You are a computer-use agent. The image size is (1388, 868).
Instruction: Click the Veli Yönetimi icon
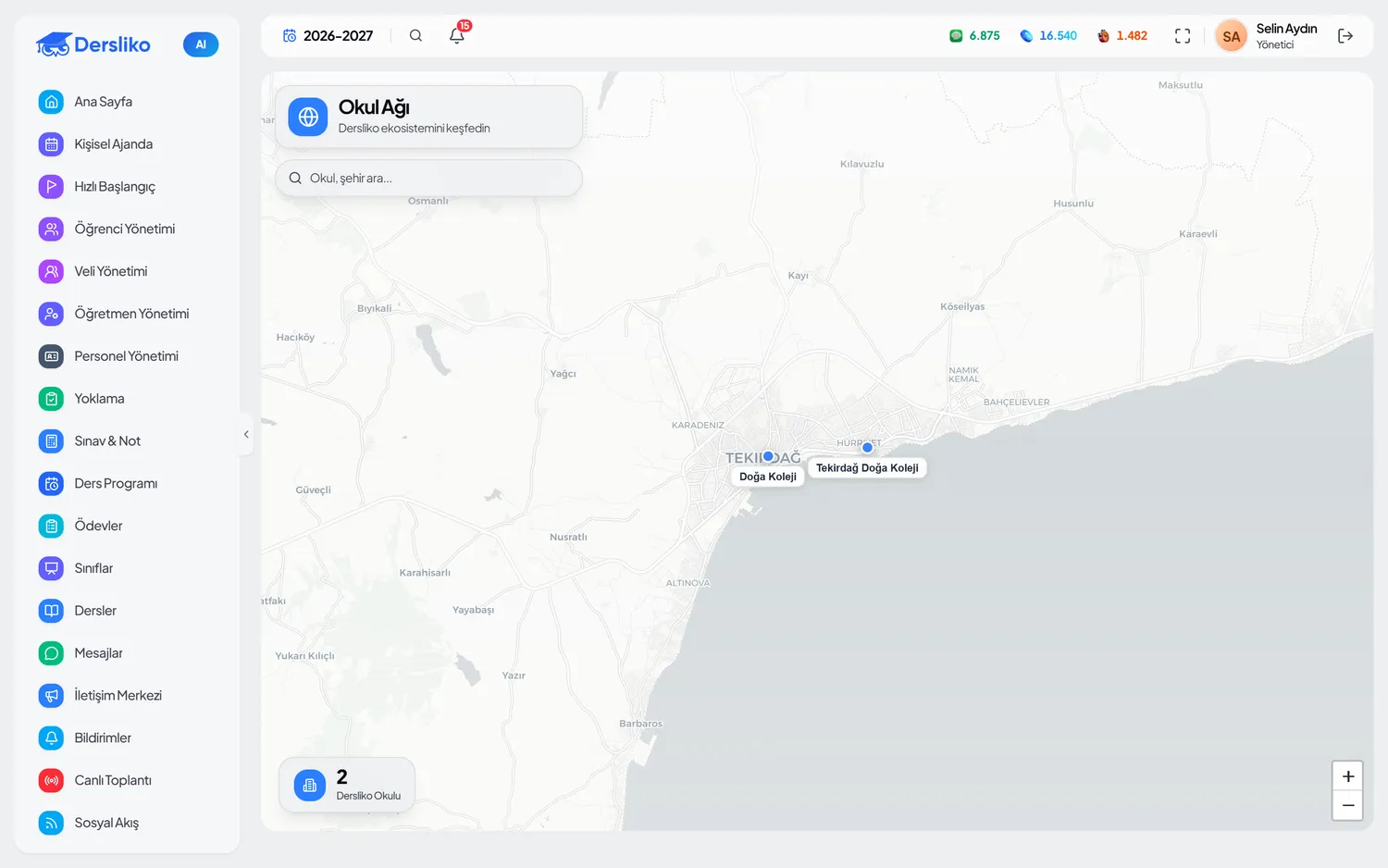pos(52,272)
